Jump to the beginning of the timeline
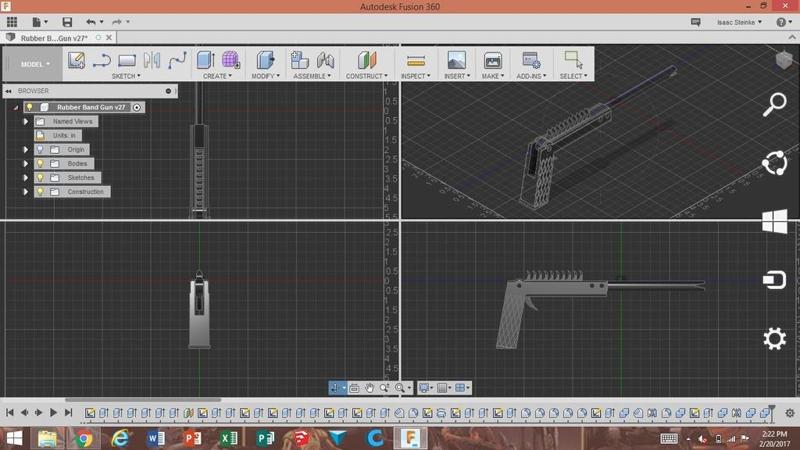Viewport: 800px width, 450px height. pyautogui.click(x=10, y=413)
